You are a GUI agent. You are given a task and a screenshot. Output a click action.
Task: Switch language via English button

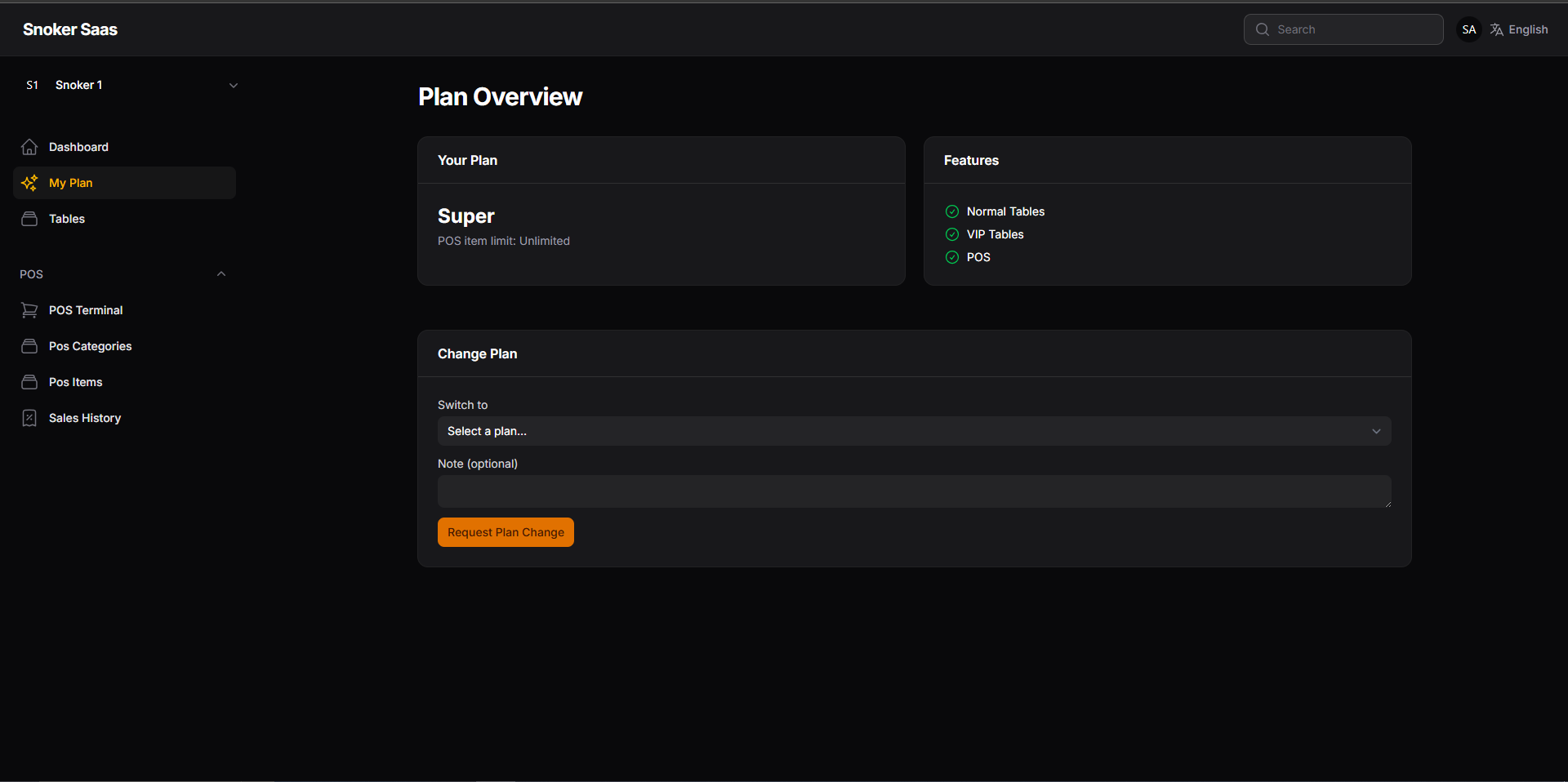[1519, 29]
